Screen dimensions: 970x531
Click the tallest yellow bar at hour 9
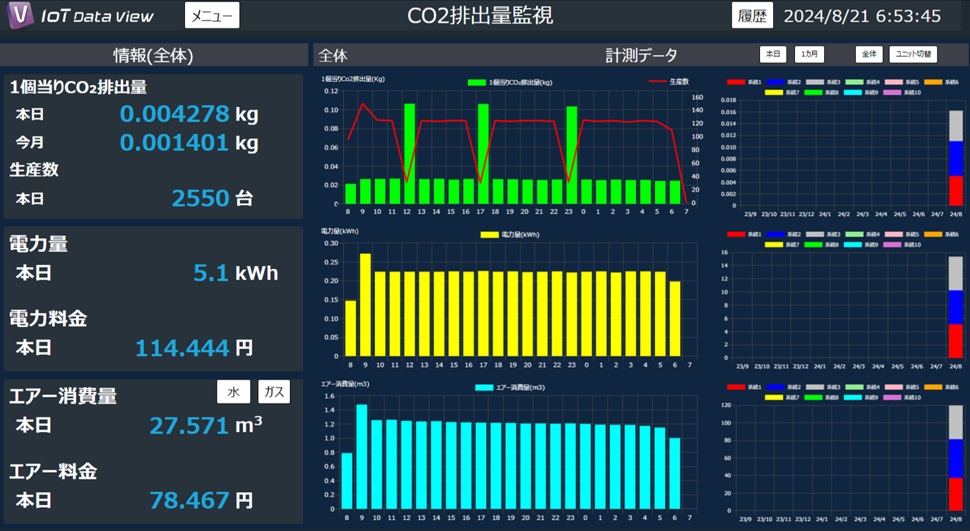click(x=365, y=305)
